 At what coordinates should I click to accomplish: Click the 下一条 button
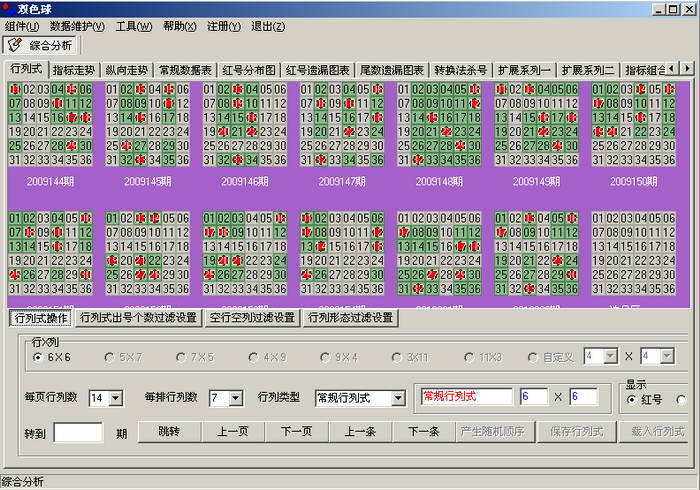pos(424,432)
